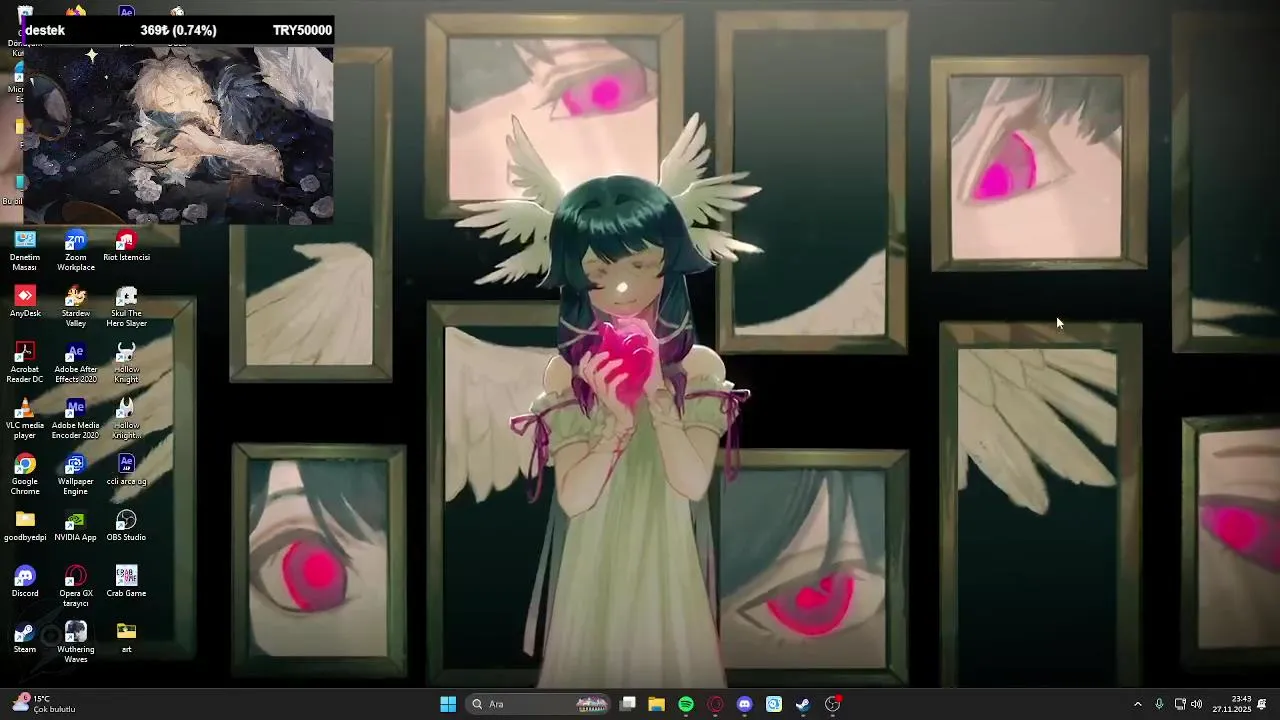Viewport: 1280px width, 720px height.
Task: Select the AnyDesk desktop icon
Action: [x=25, y=302]
